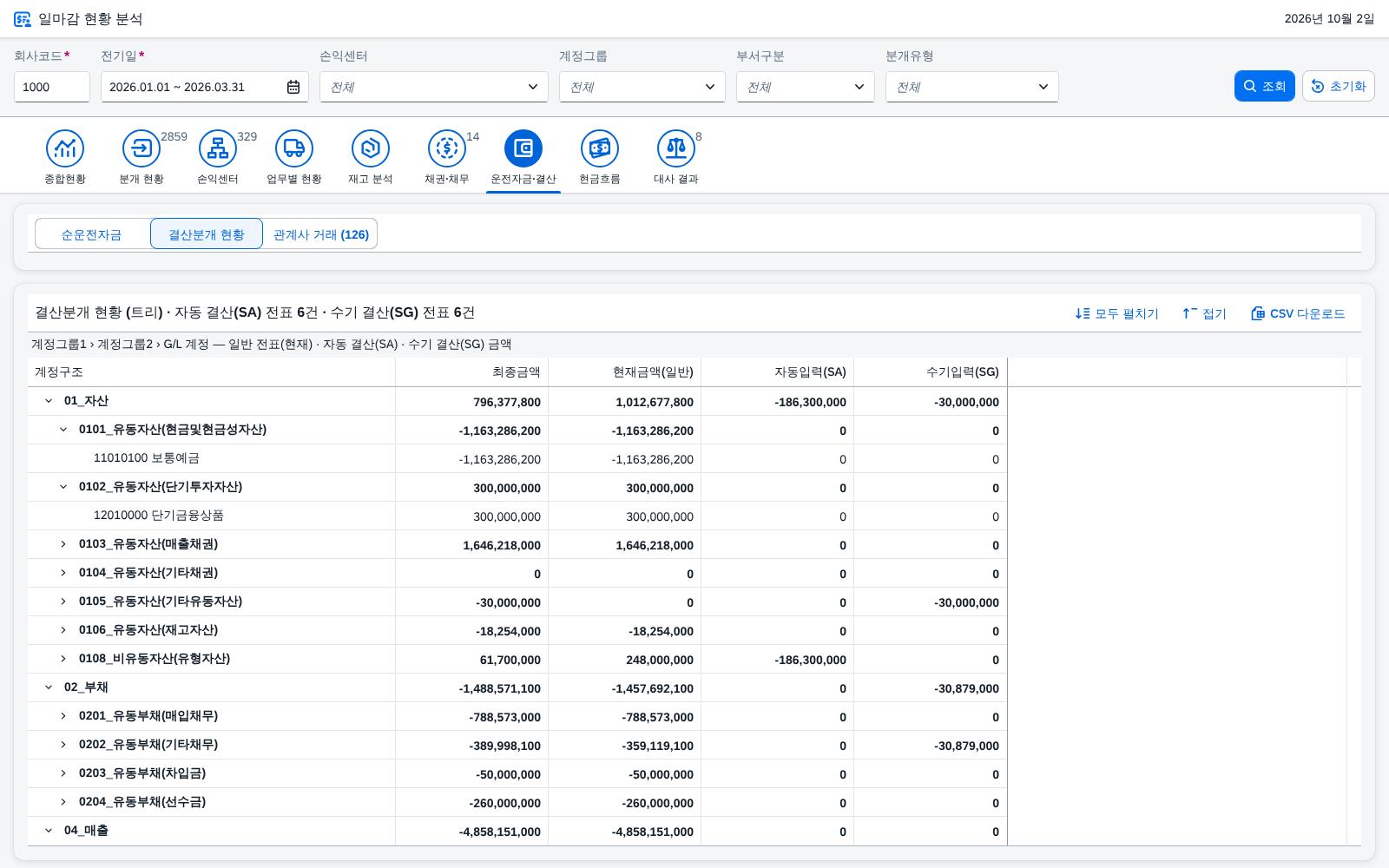Select the 결산분개 현황 tab
This screenshot has width=1389, height=868.
coord(207,234)
